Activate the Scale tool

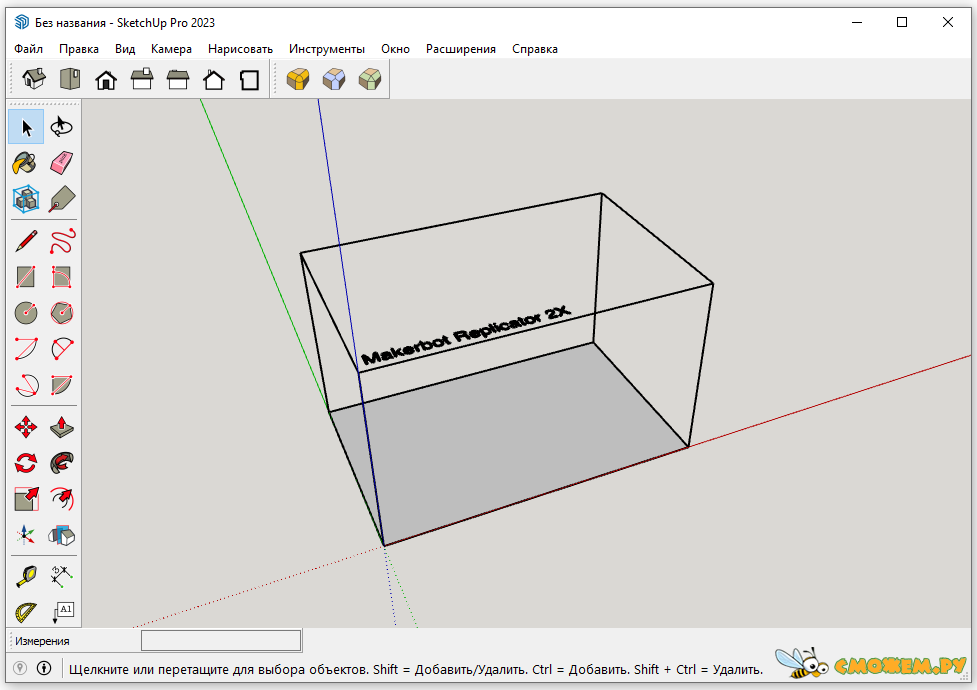[x=26, y=499]
